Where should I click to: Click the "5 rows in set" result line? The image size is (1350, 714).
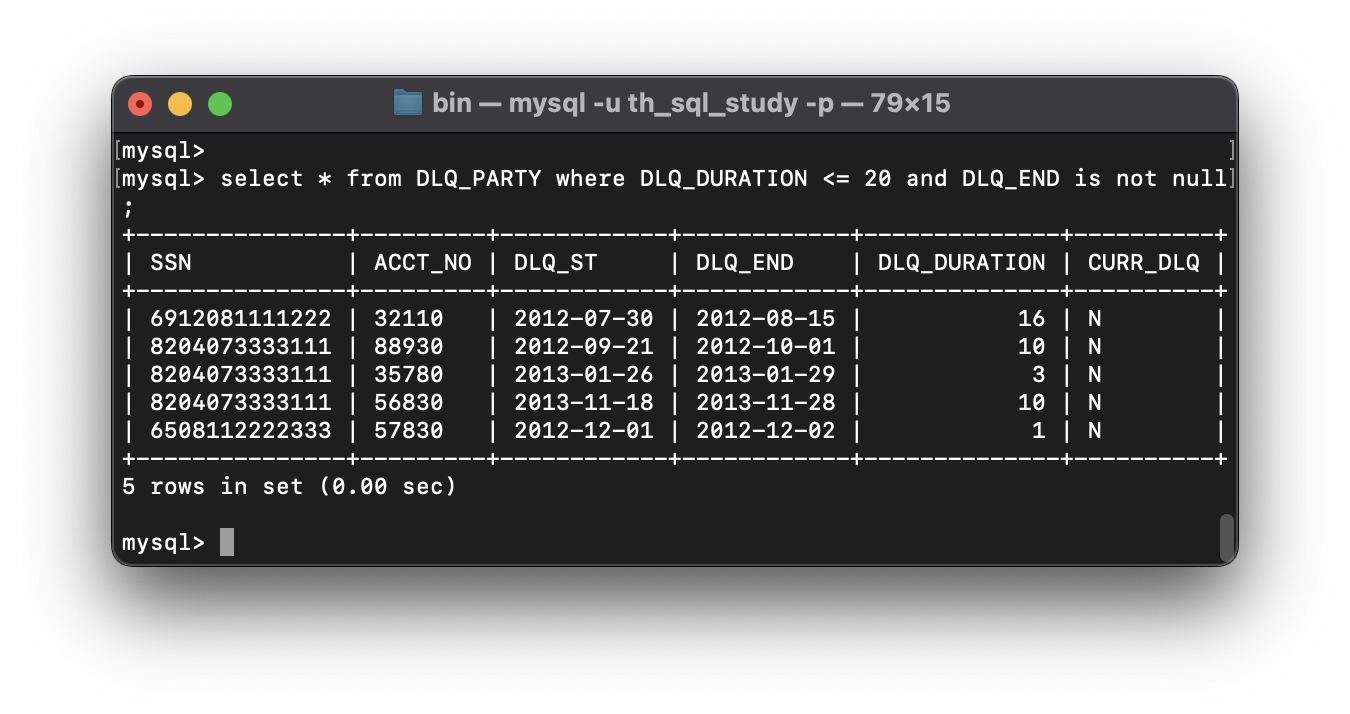pos(289,487)
